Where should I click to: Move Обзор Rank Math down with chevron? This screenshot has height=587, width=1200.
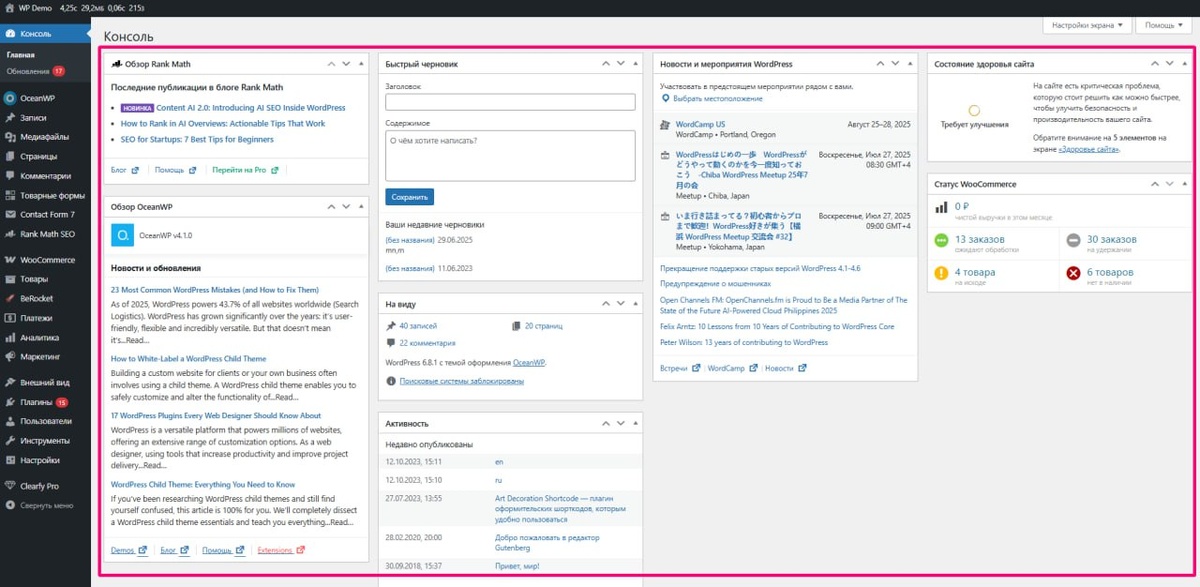coord(346,64)
